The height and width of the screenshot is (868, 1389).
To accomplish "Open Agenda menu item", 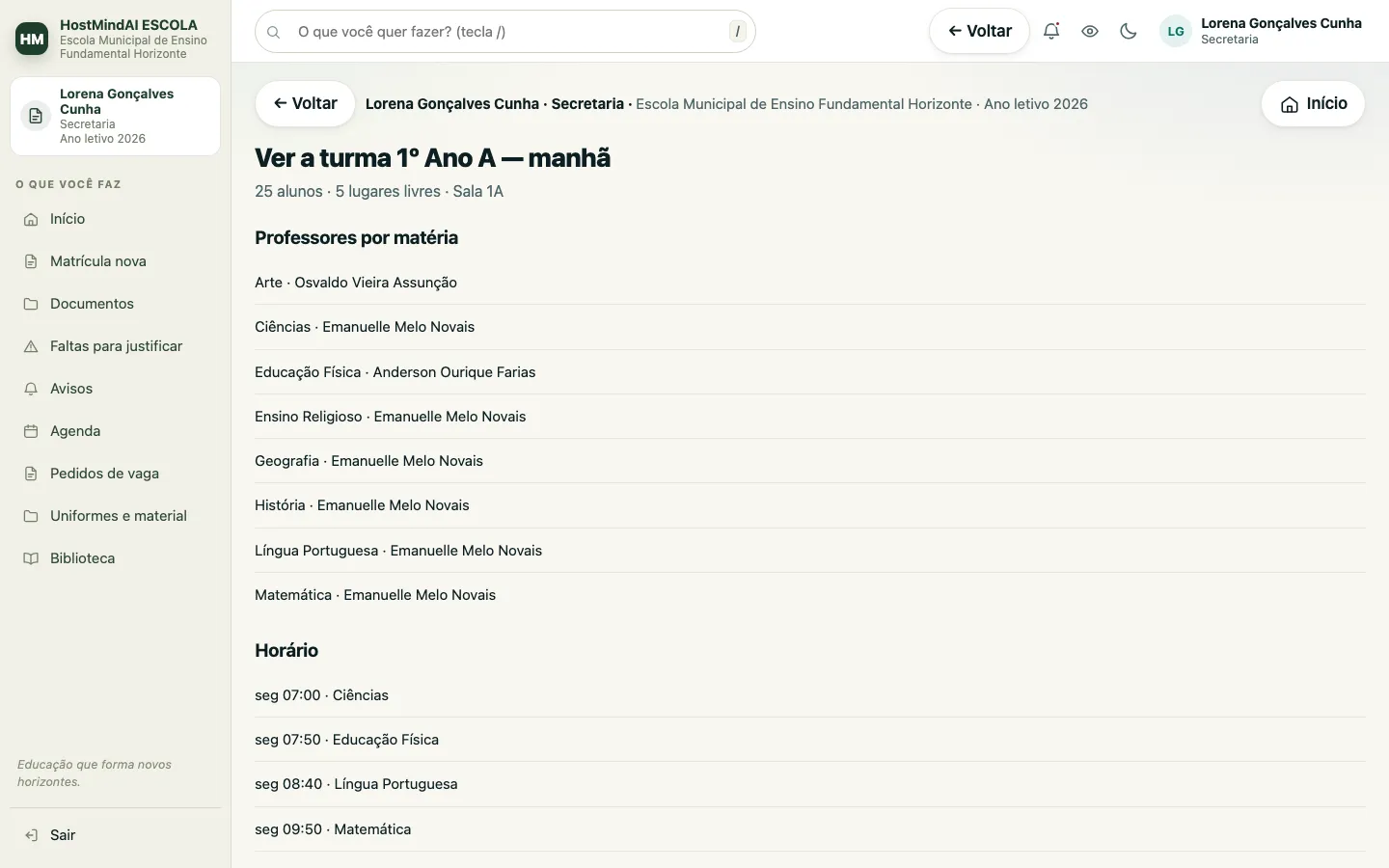I will [x=116, y=431].
